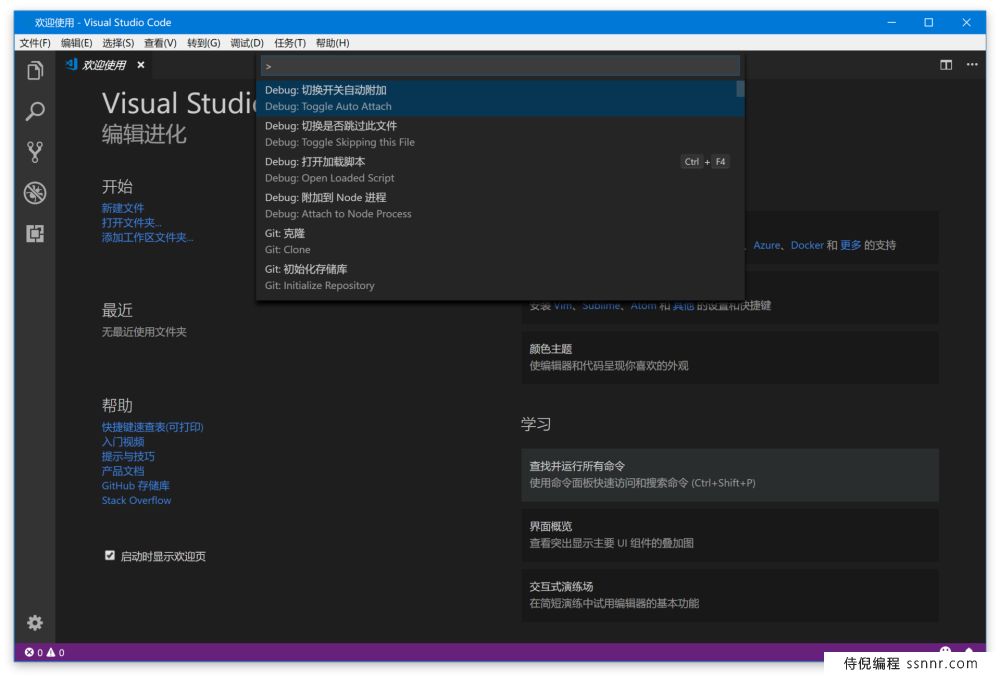Open the Search view in activity bar
1000x679 pixels.
pos(35,111)
